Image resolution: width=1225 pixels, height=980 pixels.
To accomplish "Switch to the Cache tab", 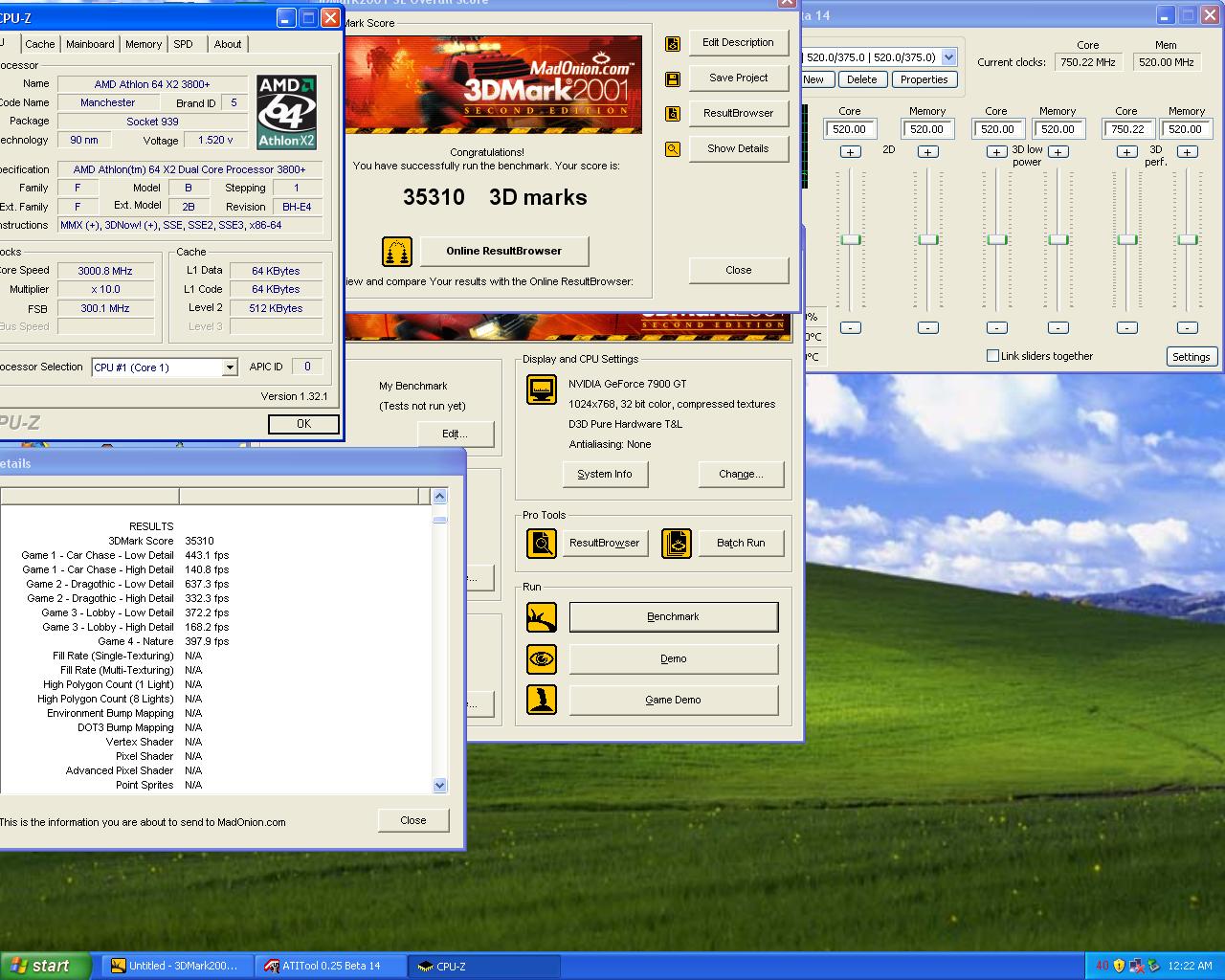I will click(x=40, y=44).
